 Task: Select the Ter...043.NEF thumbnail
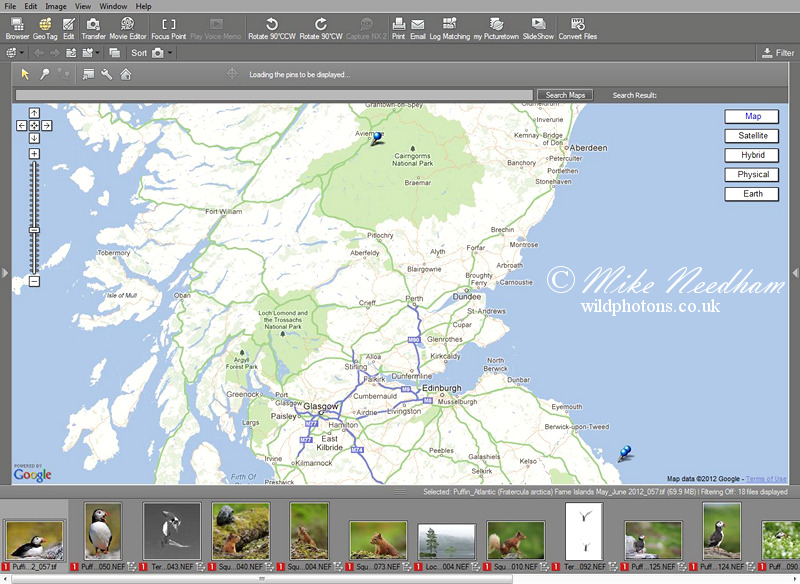click(x=172, y=530)
